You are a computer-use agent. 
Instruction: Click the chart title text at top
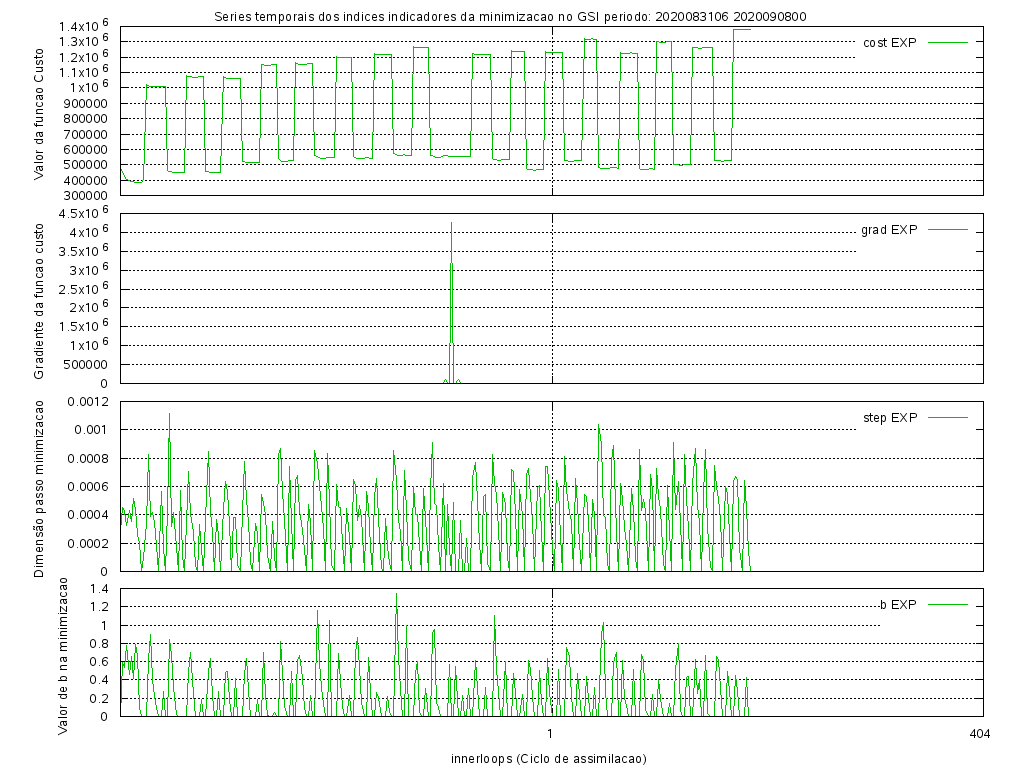pyautogui.click(x=511, y=16)
